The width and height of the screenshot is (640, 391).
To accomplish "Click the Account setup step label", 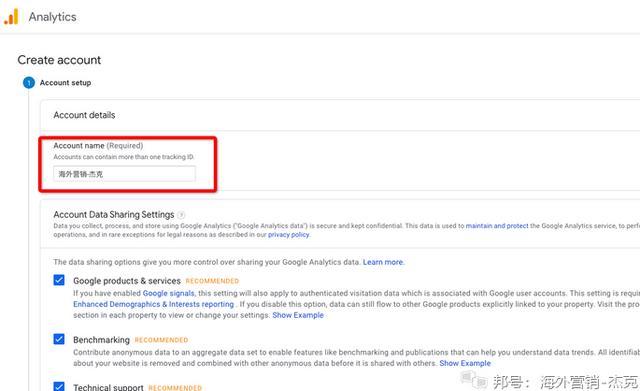I will 65,83.
